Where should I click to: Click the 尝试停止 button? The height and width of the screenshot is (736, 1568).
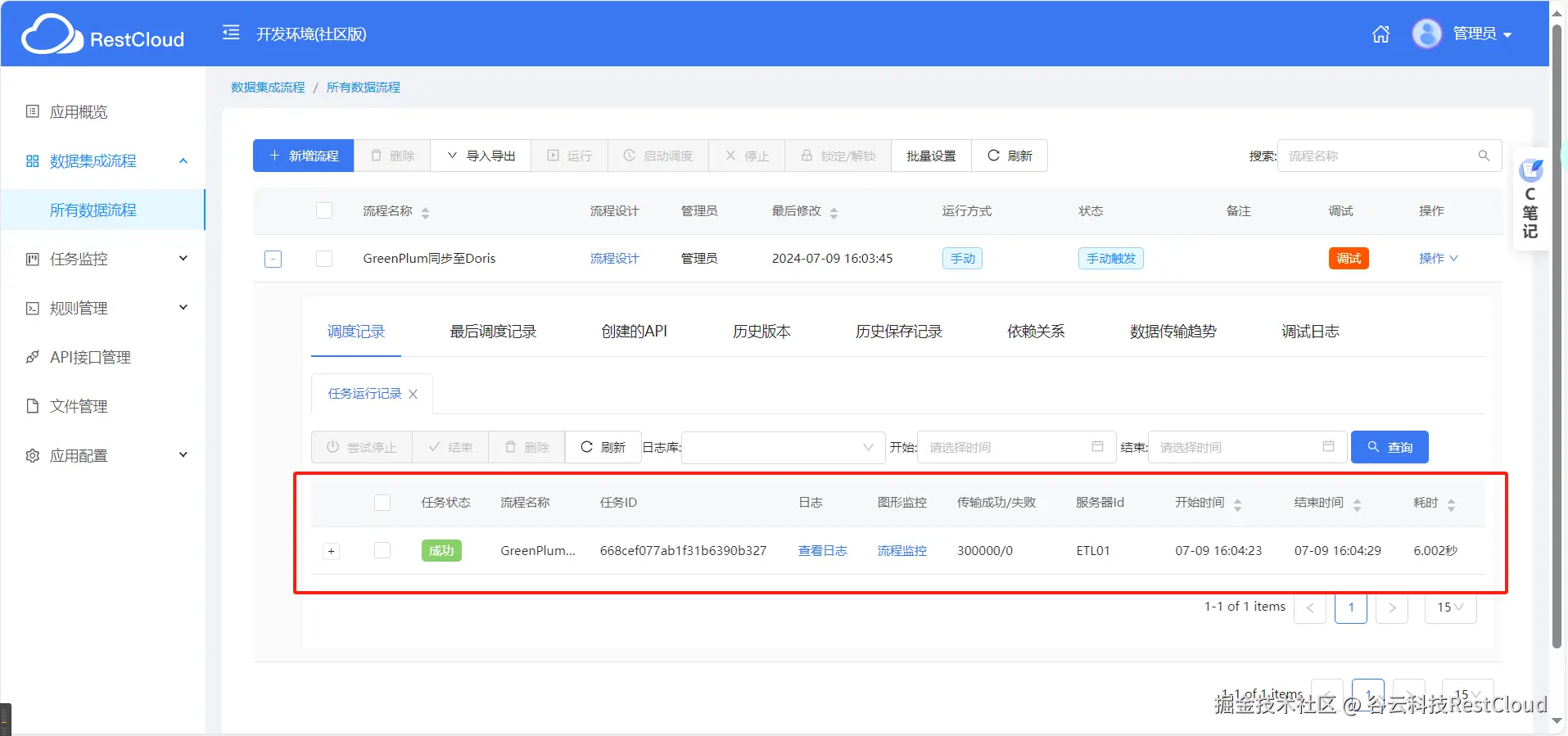point(362,447)
